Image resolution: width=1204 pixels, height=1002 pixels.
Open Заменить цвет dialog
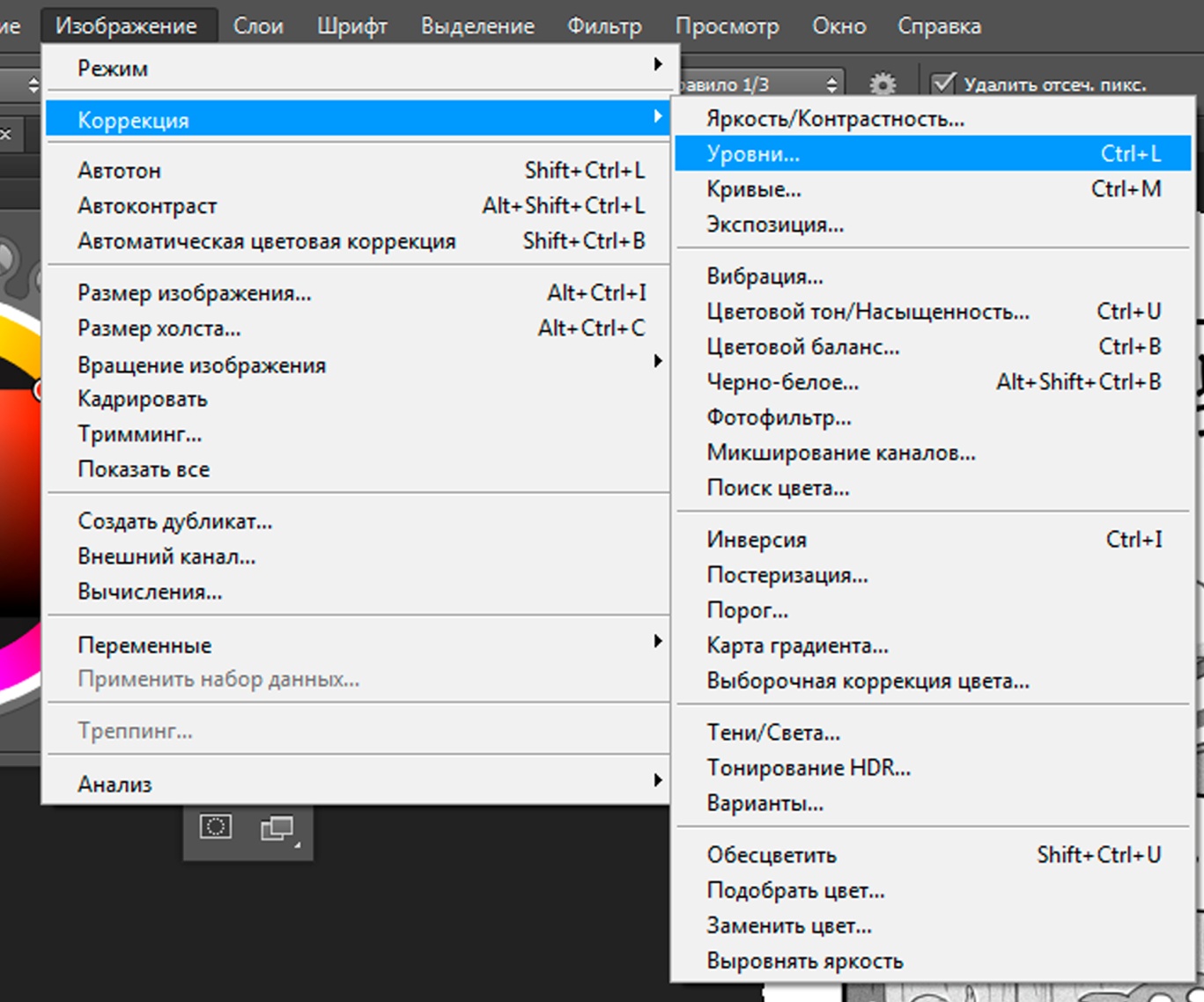933,925
